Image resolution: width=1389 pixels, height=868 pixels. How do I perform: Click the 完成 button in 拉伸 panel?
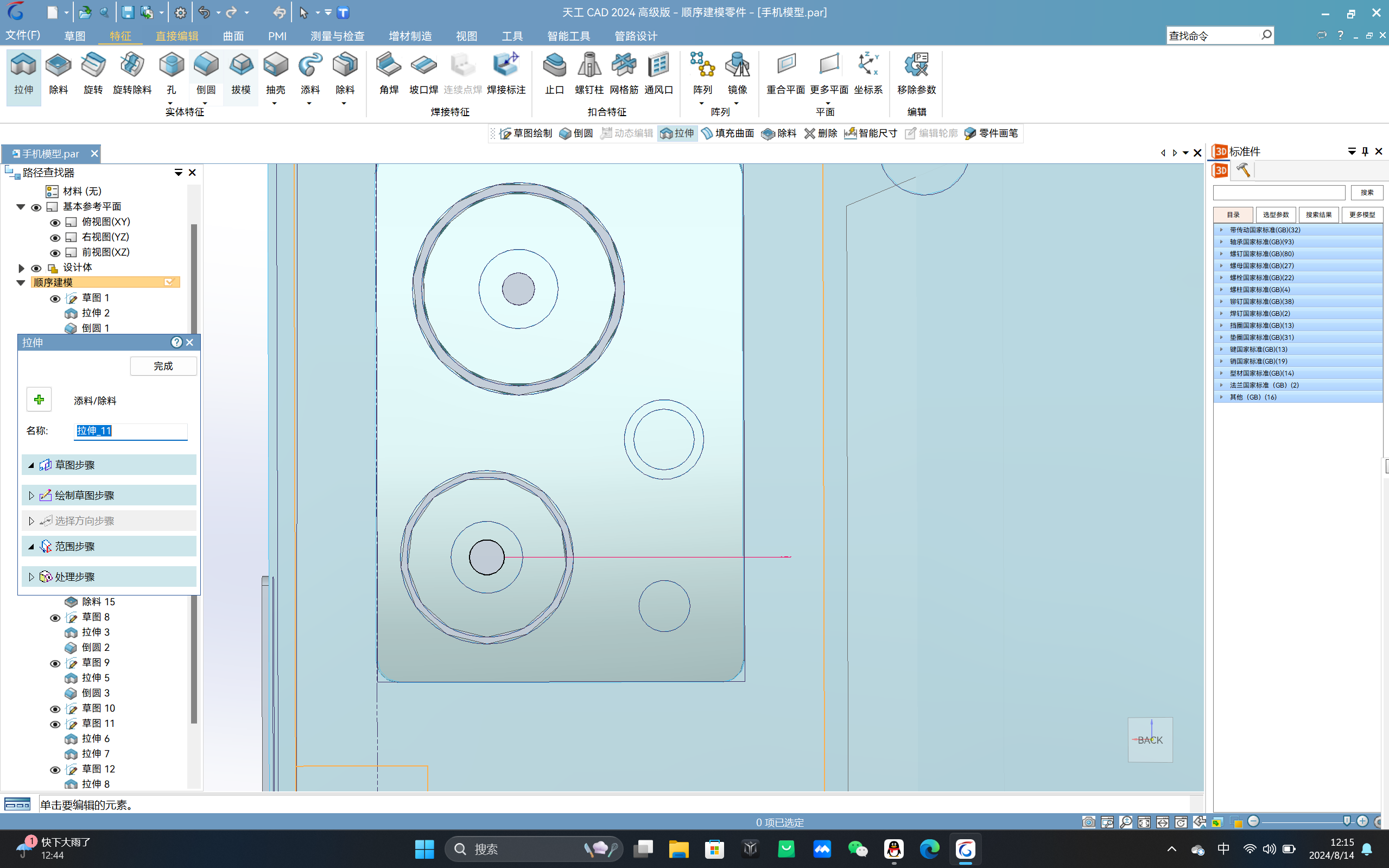point(162,366)
